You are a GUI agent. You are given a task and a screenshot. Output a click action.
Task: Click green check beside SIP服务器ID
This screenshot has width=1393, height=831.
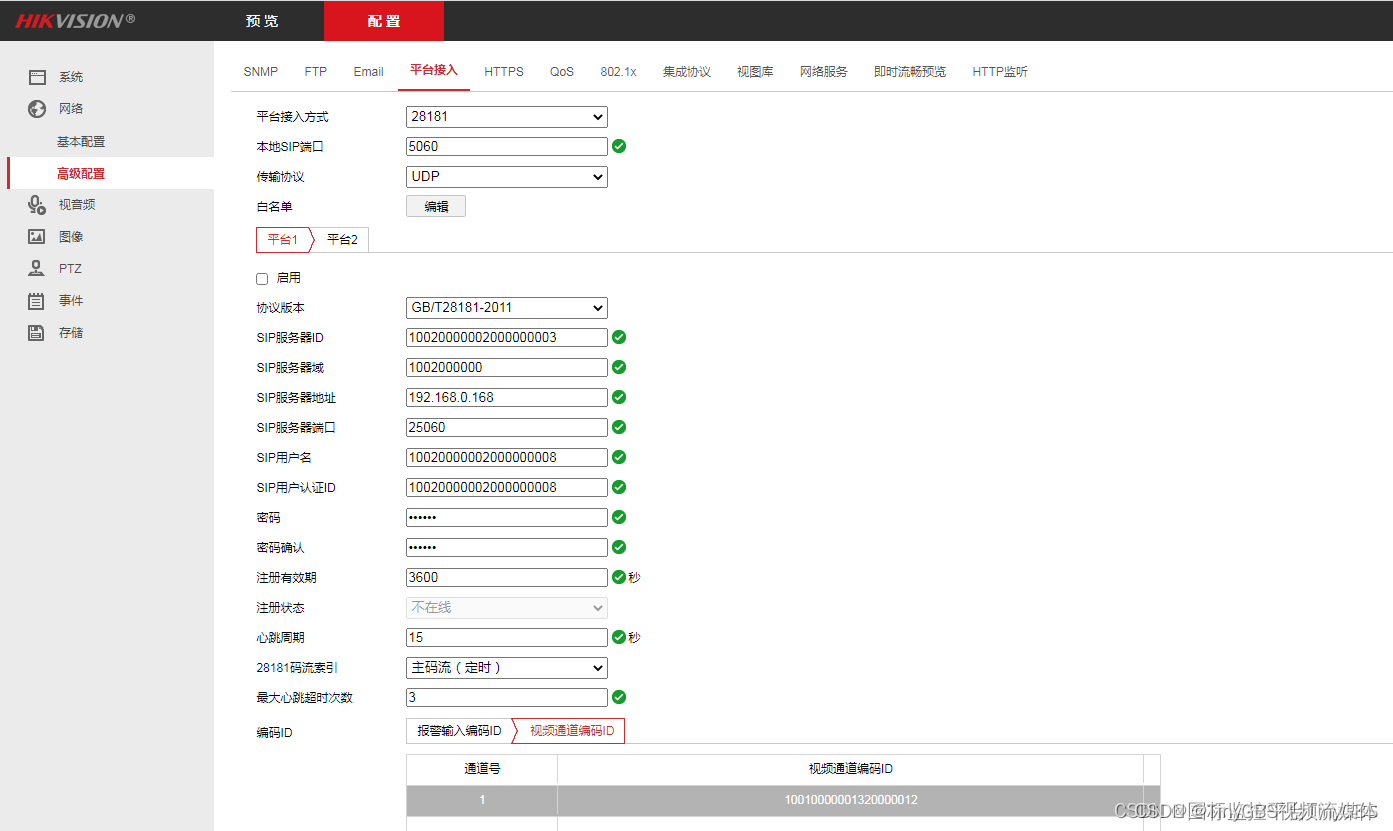619,337
